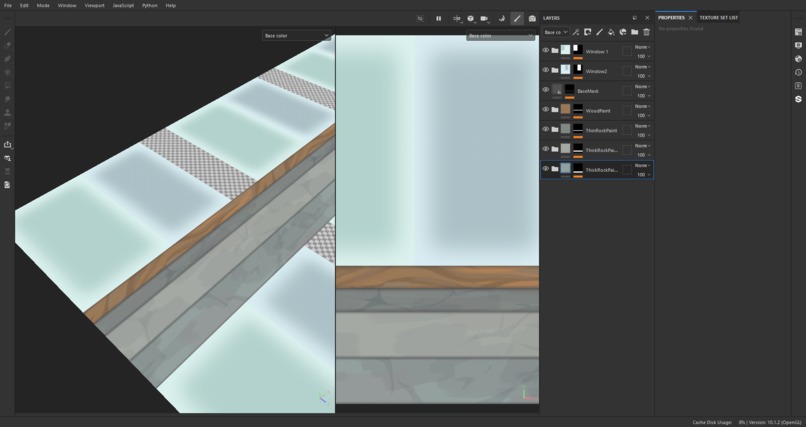Select the Polygon Fill cube tool
Viewport: 806px width, 427px height.
click(x=8, y=72)
